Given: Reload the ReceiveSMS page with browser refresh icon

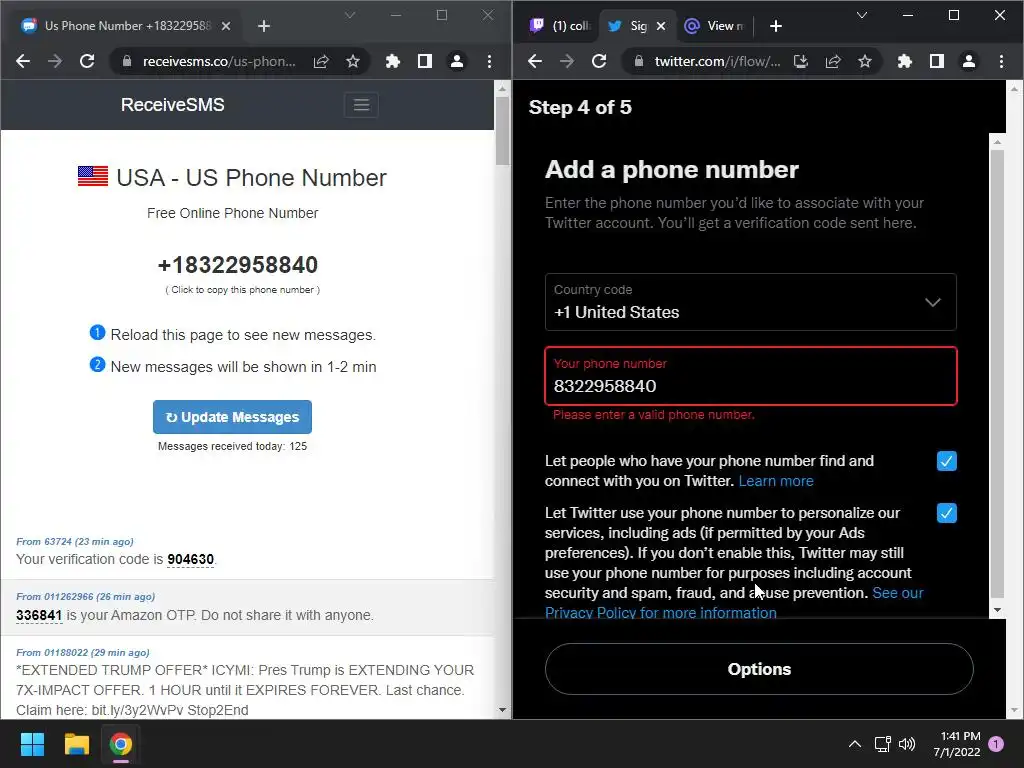Looking at the screenshot, I should (87, 61).
